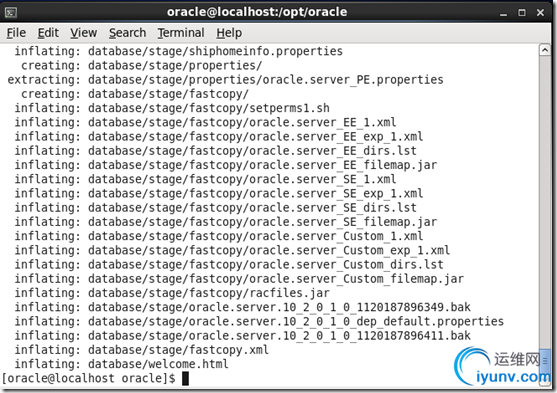
Task: Open the Search menu
Action: pos(127,33)
